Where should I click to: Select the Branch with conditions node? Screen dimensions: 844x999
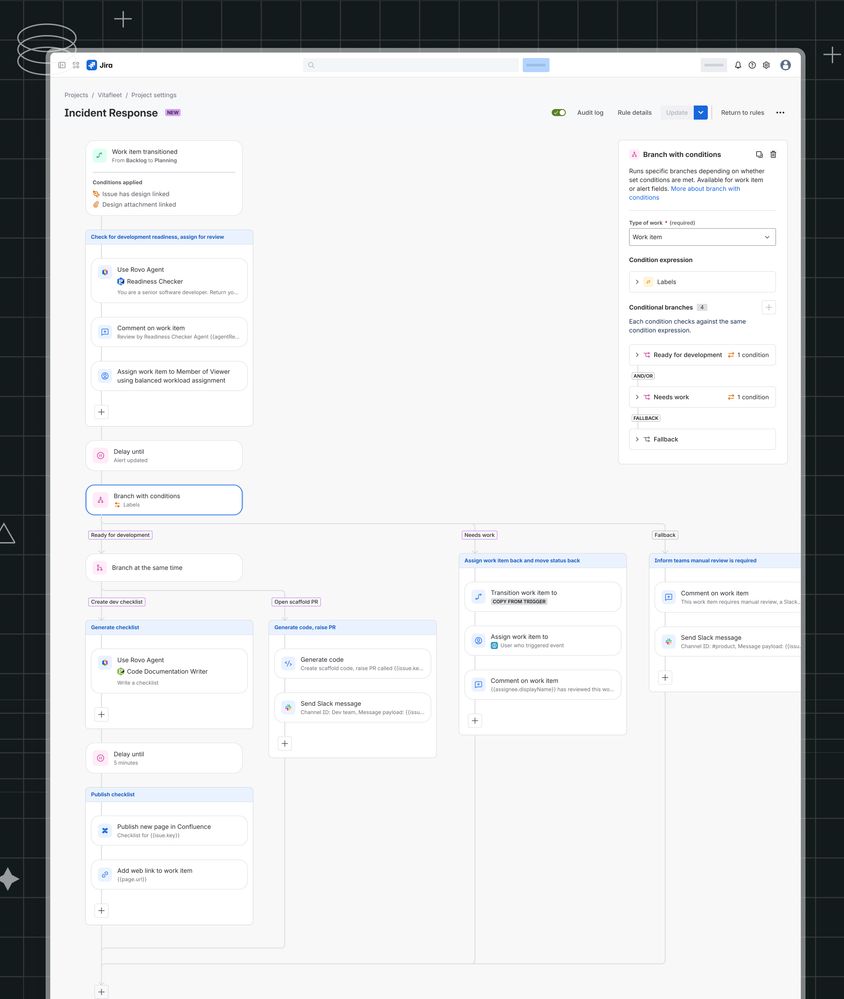164,500
